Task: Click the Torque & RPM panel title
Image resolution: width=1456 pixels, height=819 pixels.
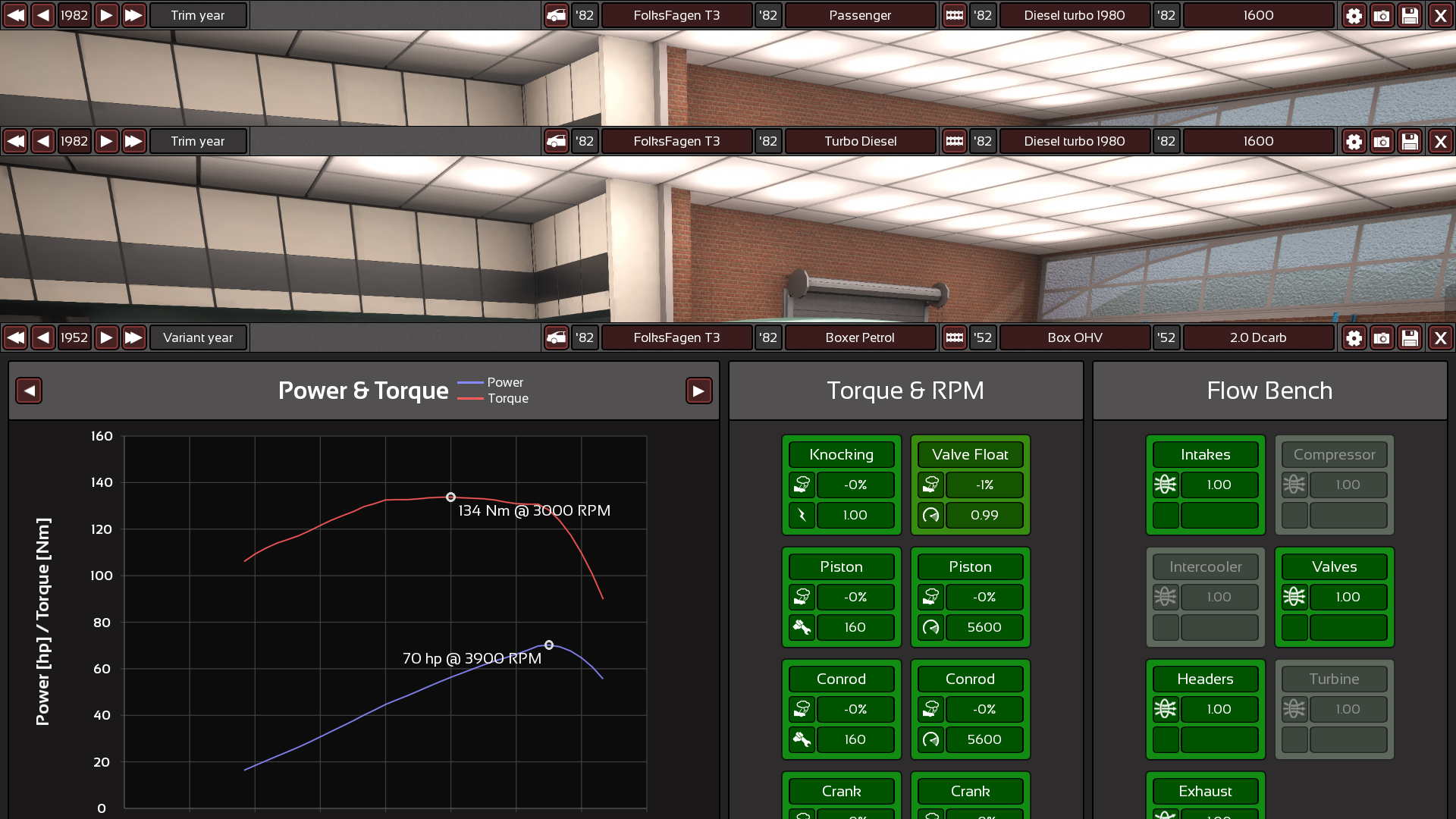Action: [905, 391]
